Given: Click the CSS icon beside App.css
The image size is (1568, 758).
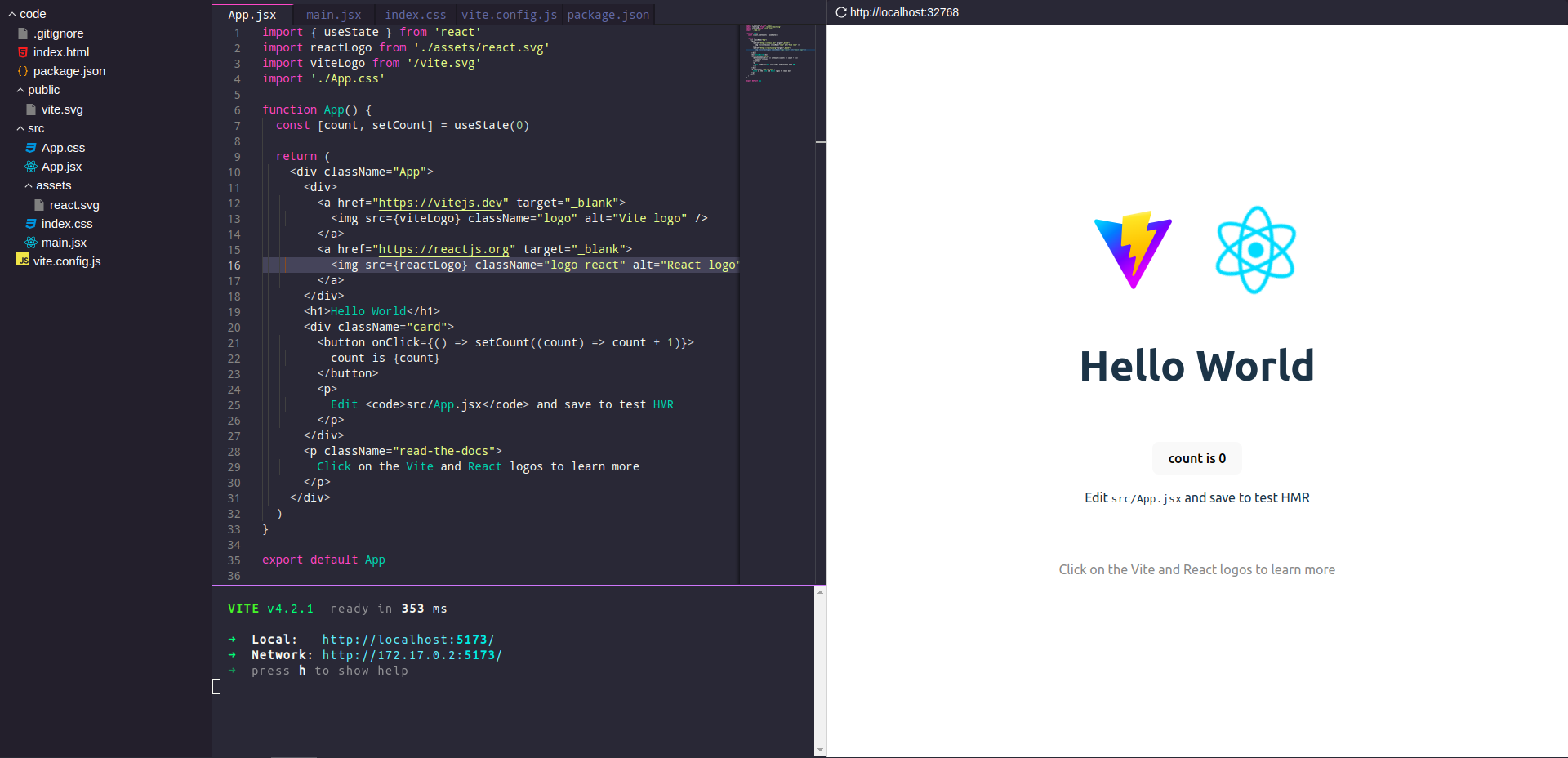Looking at the screenshot, I should point(31,148).
